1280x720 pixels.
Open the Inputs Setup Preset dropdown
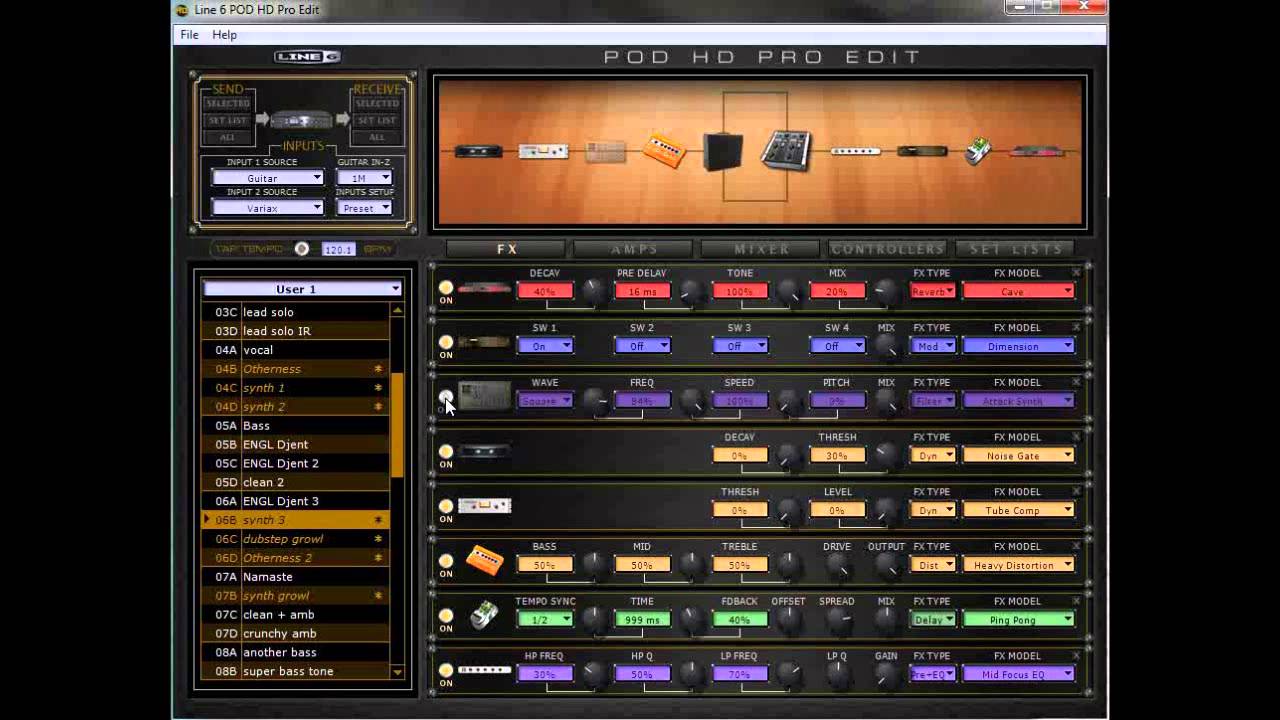pos(364,208)
